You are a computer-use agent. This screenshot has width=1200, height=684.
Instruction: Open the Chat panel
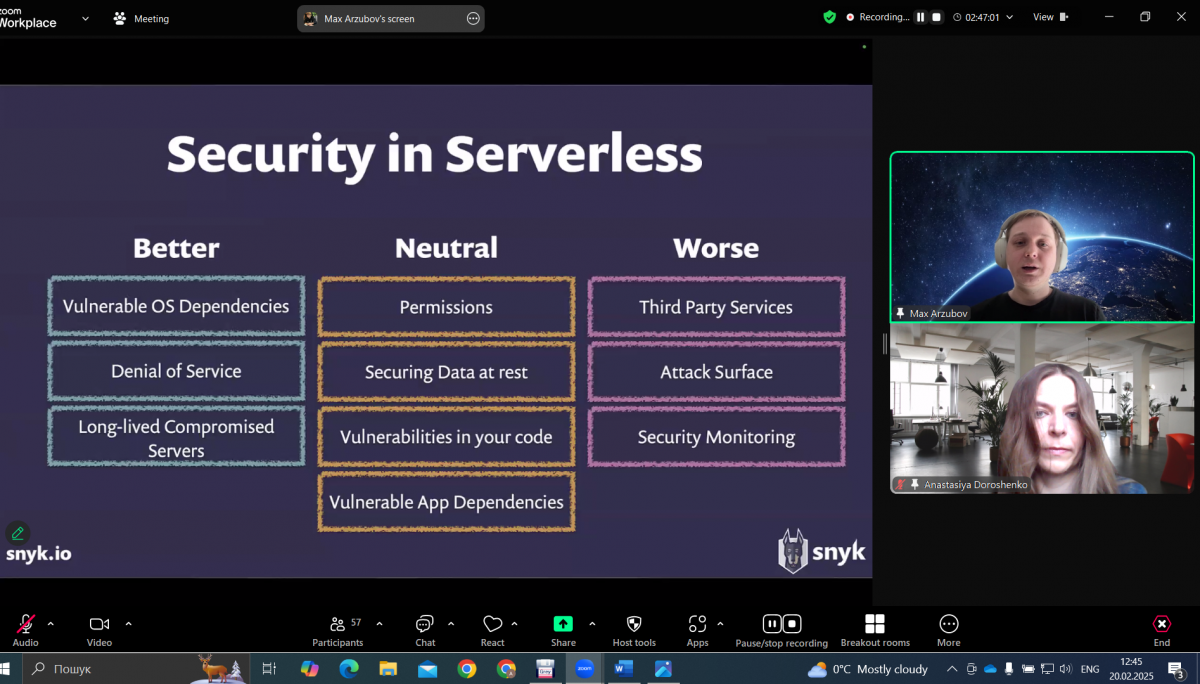tap(425, 624)
